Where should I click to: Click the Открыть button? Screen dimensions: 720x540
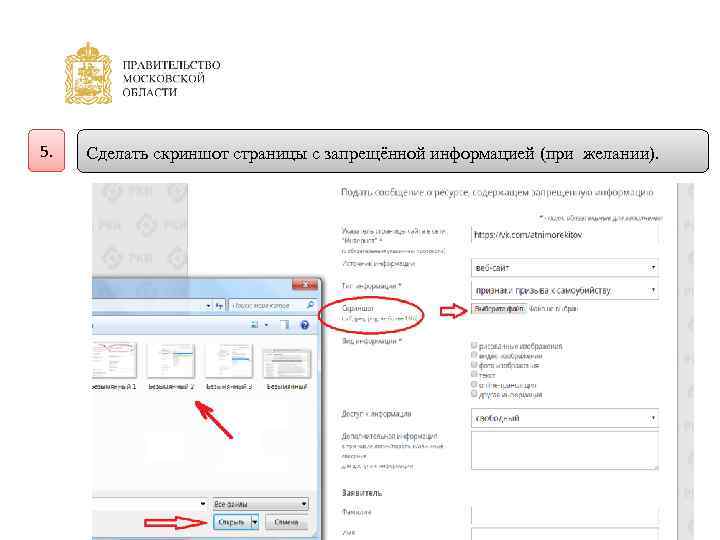coord(232,522)
